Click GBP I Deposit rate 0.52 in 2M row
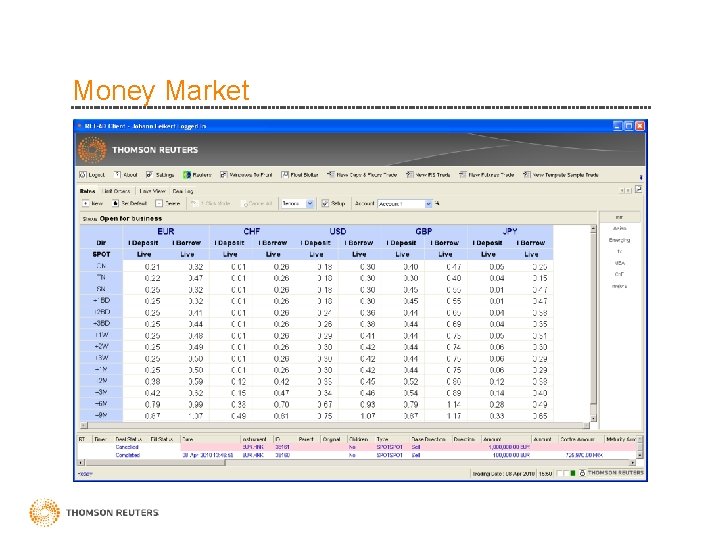The image size is (720, 540). (411, 382)
